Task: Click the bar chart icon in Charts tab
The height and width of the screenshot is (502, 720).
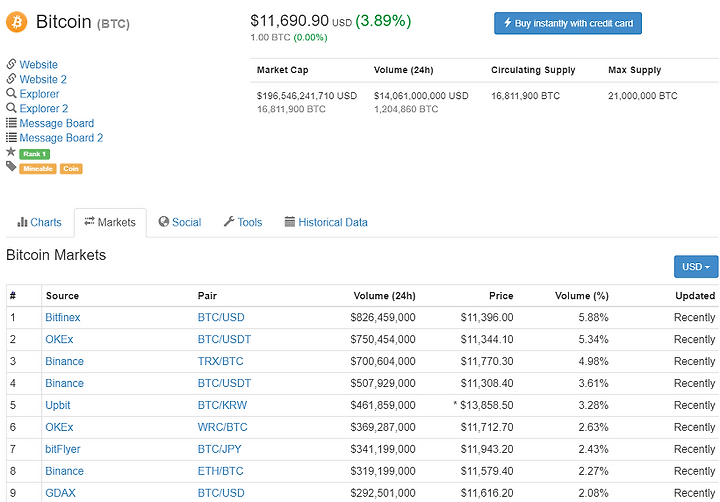Action: (22, 222)
